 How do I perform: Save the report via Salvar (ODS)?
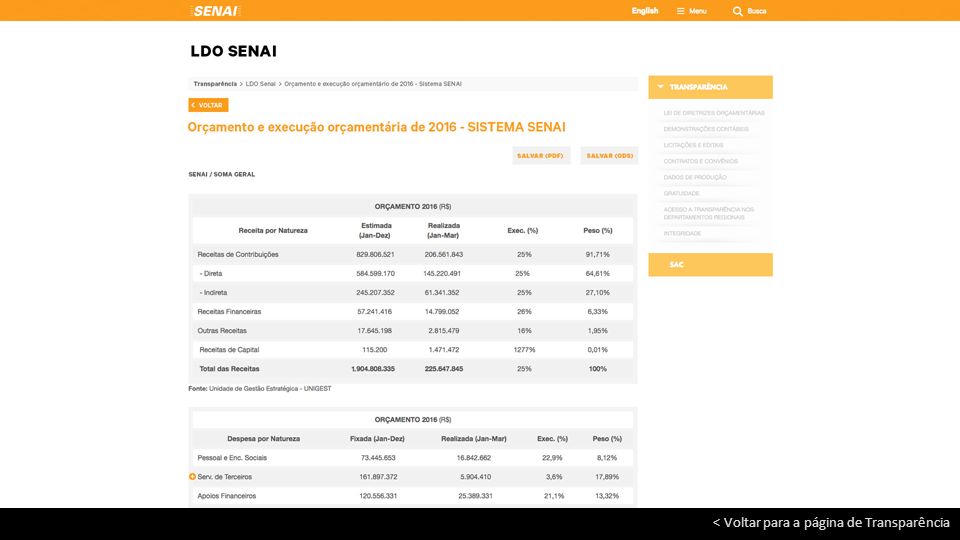[609, 156]
